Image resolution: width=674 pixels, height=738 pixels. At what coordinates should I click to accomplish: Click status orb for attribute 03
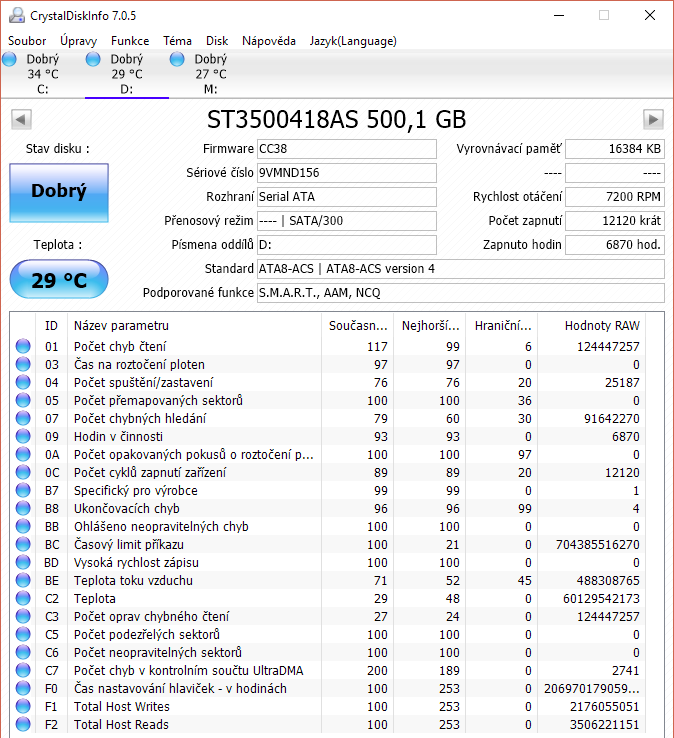point(23,364)
